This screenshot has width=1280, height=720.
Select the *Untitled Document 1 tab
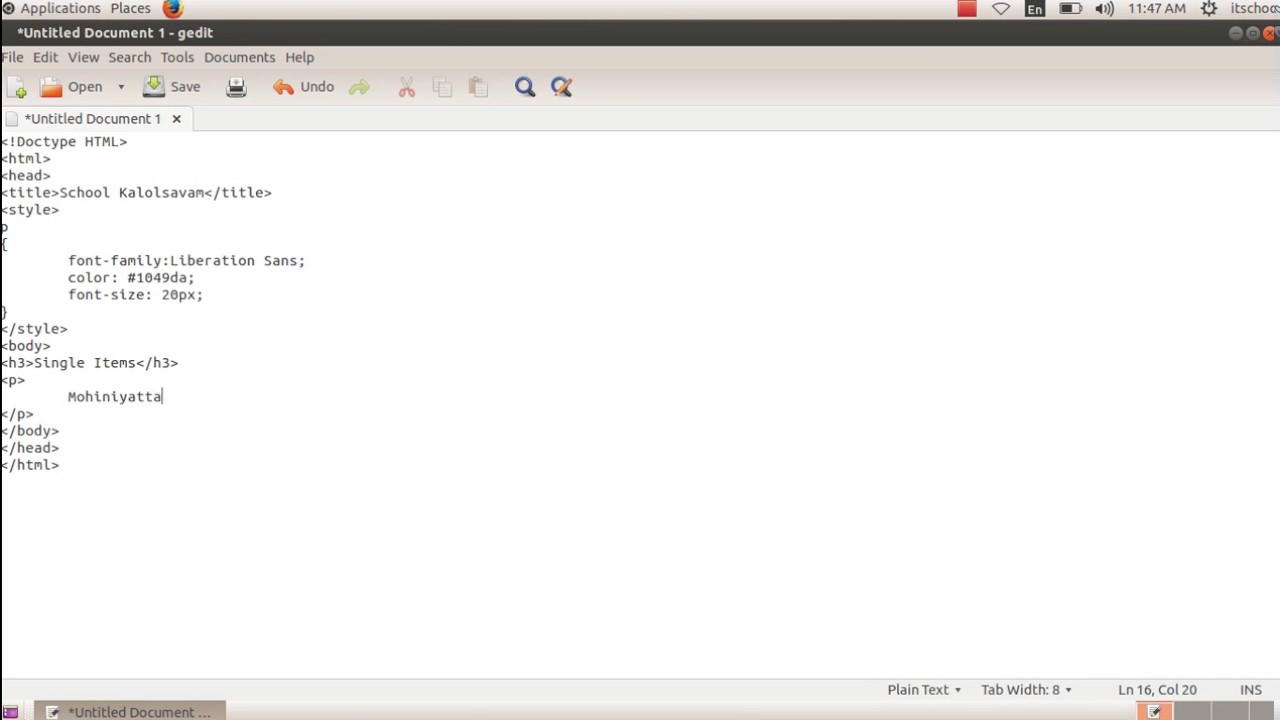(92, 118)
